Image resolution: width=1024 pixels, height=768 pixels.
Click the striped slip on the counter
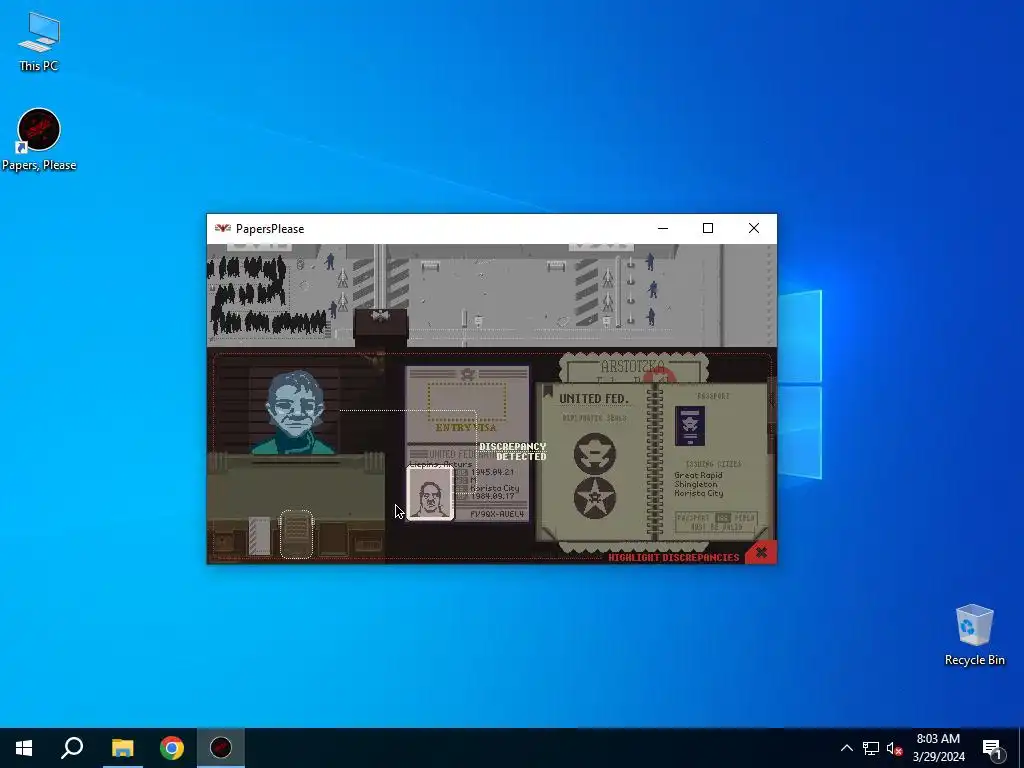pos(259,536)
